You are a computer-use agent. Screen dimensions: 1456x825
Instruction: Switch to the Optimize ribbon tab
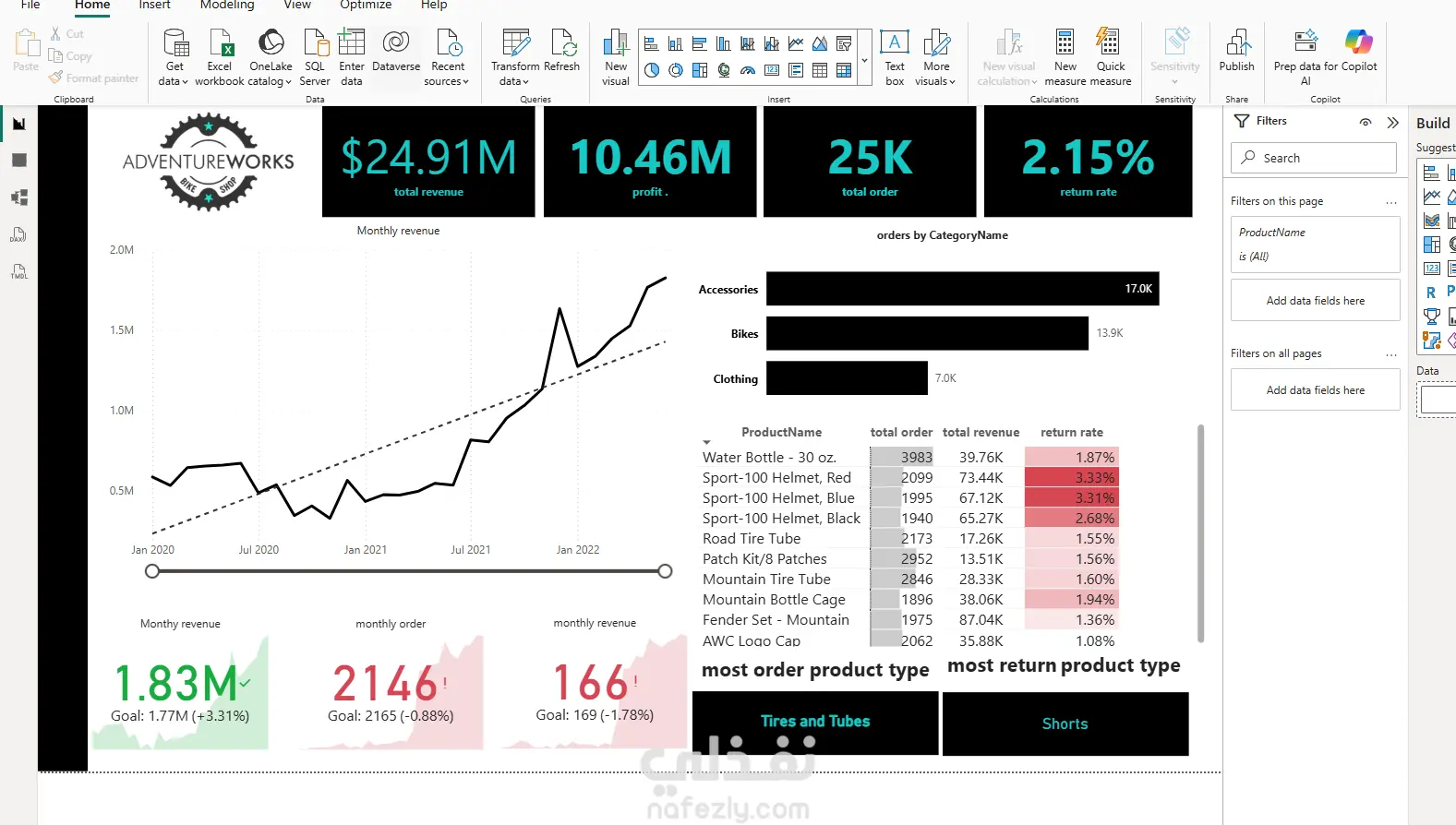coord(366,5)
